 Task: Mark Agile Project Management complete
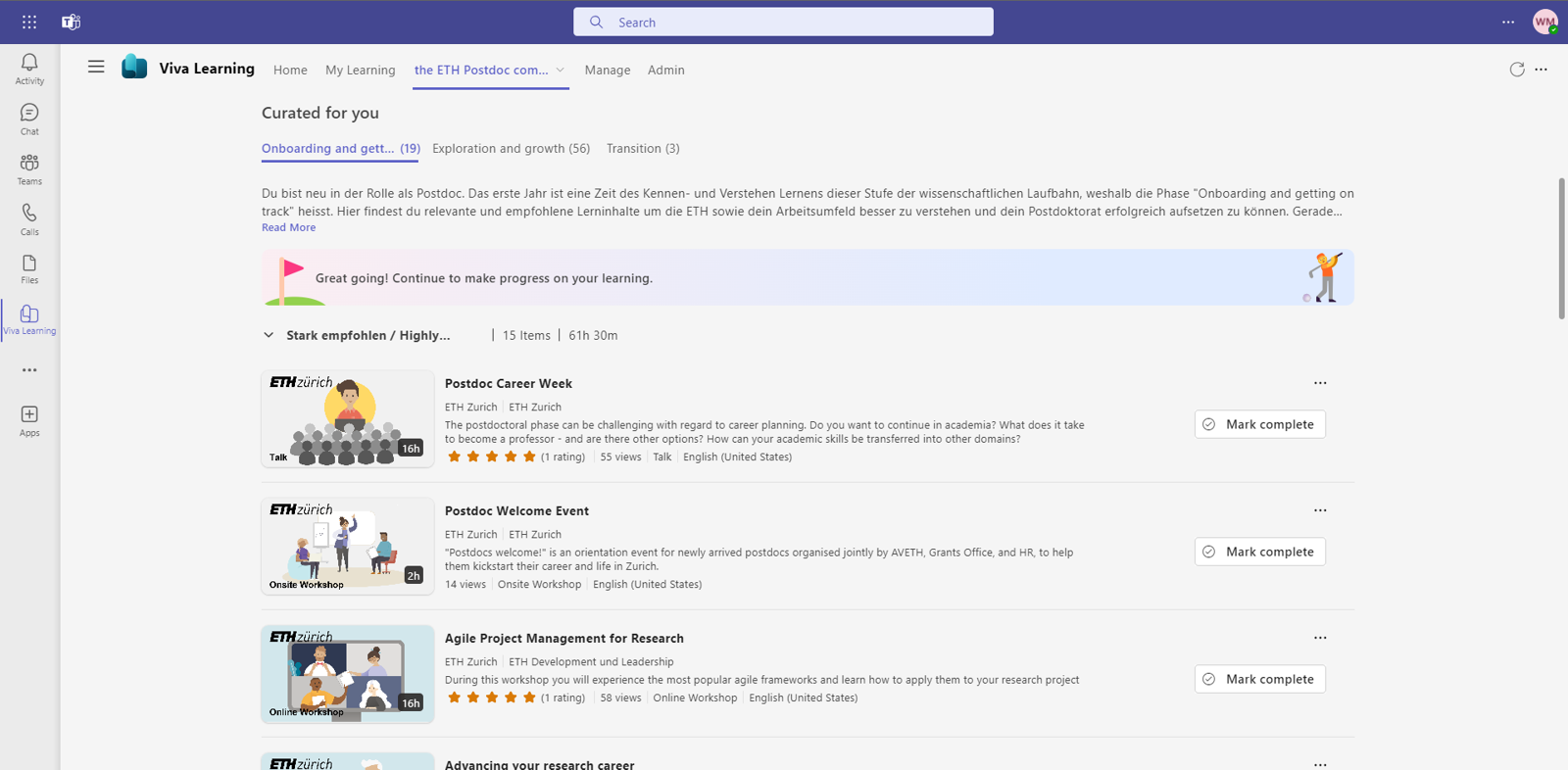pos(1260,679)
